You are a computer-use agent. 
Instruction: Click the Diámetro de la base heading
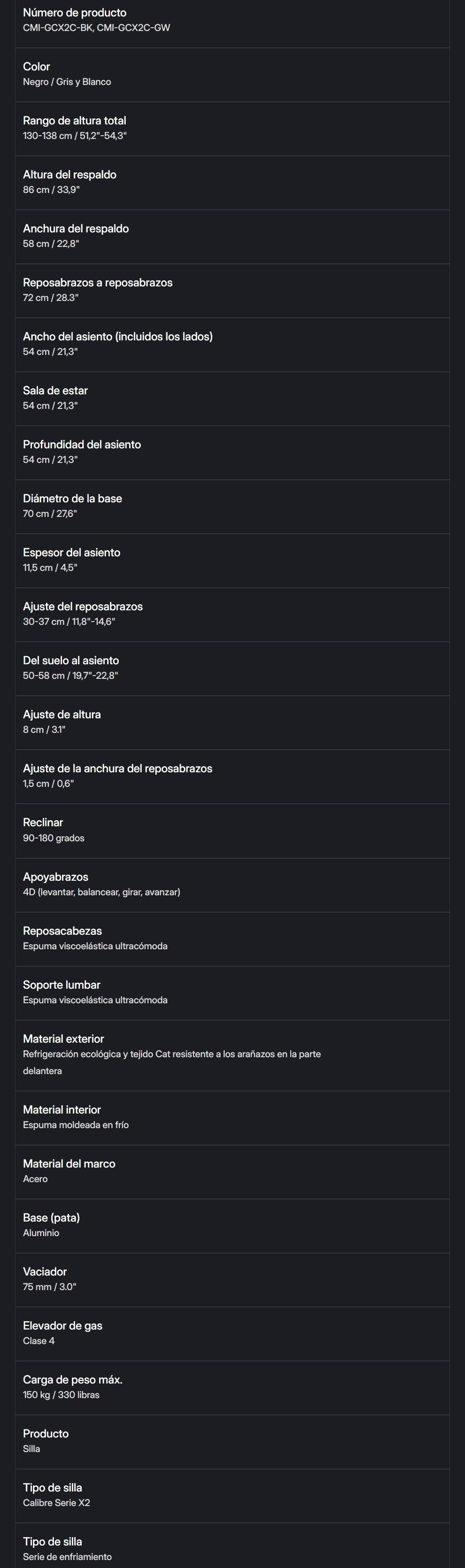coord(72,499)
